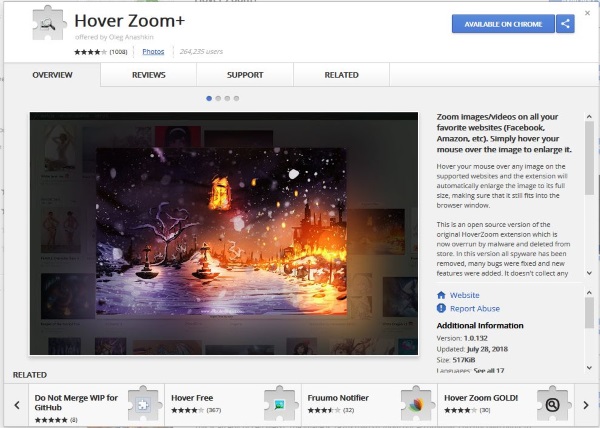Click the five-star rating of Do Not Merge WIP
This screenshot has width=600, height=428.
(x=51, y=420)
